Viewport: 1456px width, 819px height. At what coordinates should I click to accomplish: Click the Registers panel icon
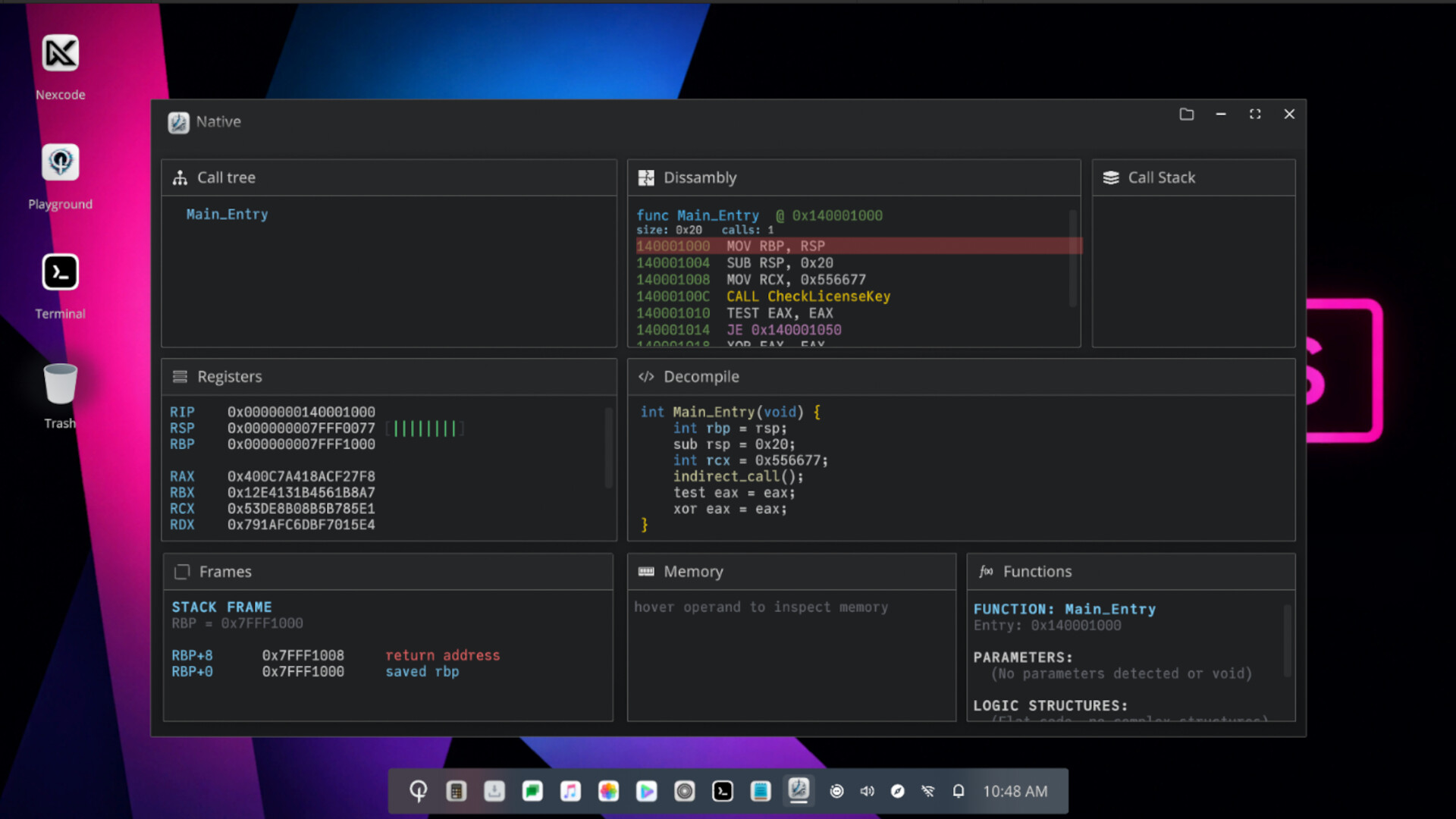[180, 376]
